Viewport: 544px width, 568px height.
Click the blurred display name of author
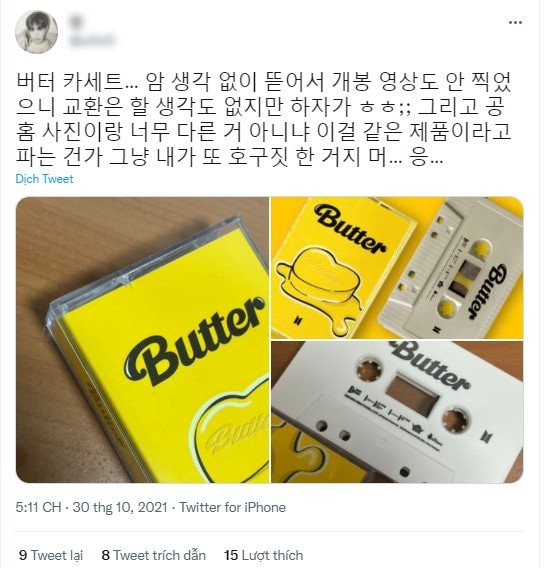click(x=78, y=22)
